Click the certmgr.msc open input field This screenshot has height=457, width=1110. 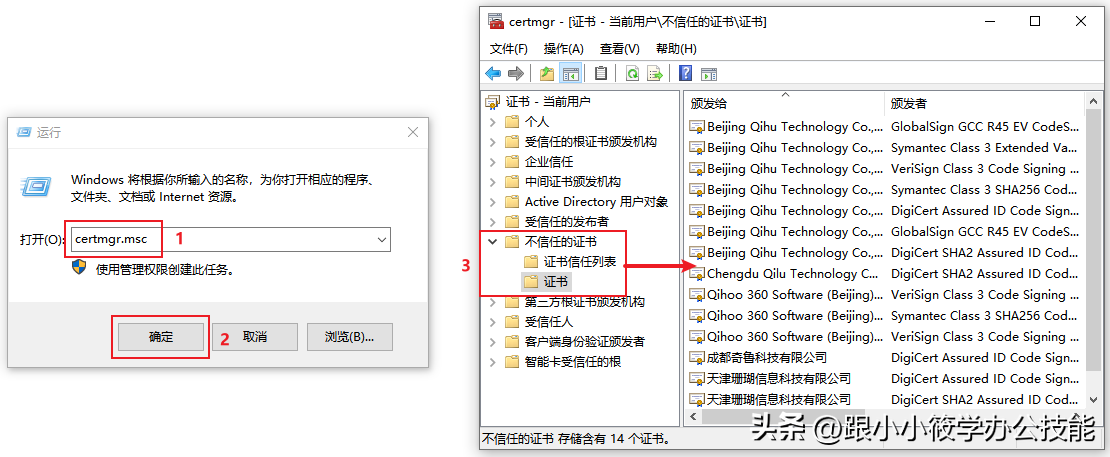click(229, 240)
